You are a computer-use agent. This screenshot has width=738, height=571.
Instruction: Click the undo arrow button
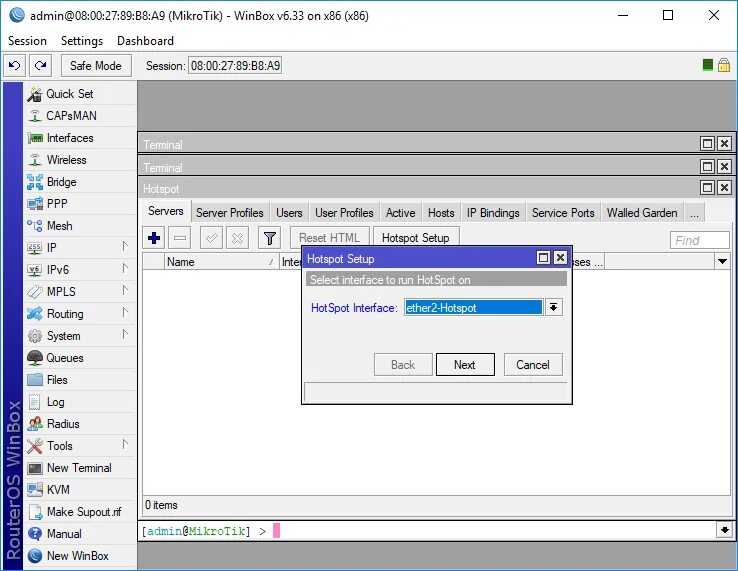[15, 65]
